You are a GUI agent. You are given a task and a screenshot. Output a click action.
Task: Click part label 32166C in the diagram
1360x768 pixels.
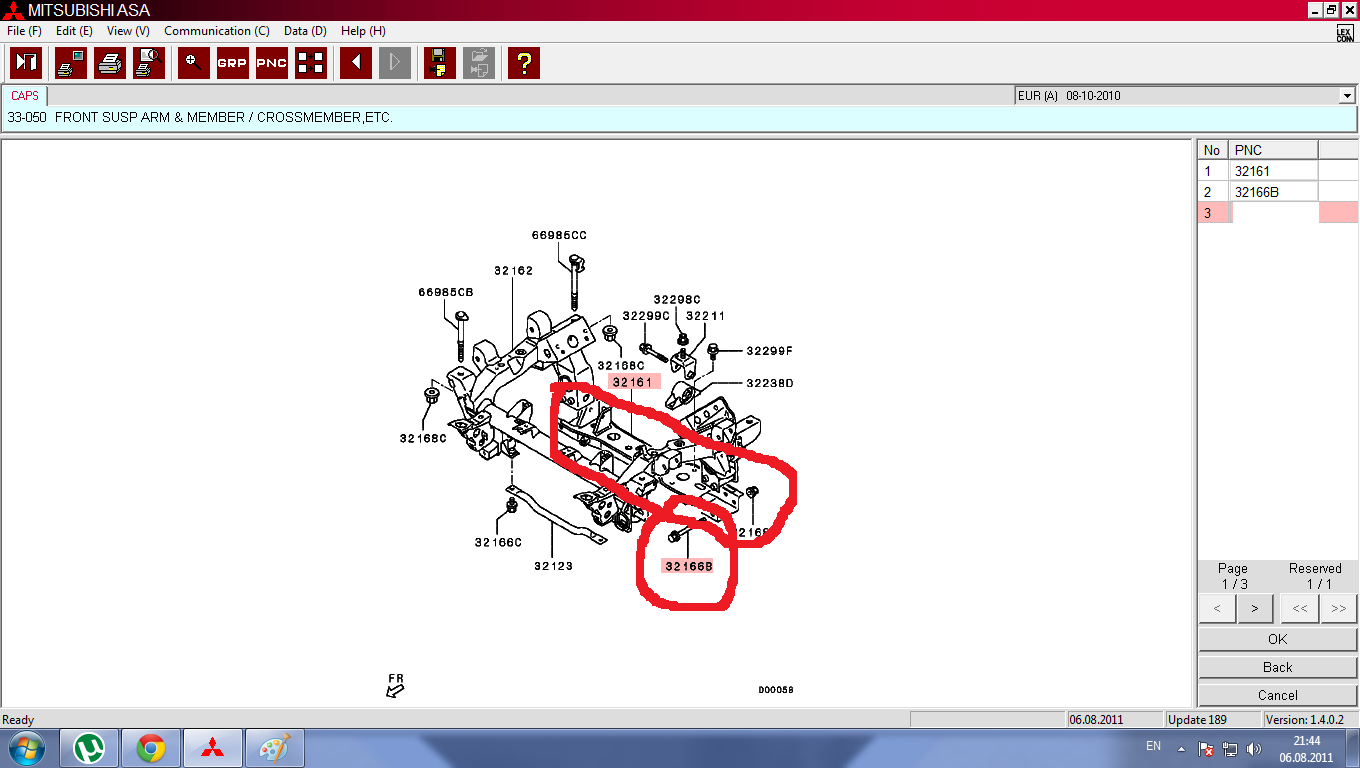pos(499,542)
